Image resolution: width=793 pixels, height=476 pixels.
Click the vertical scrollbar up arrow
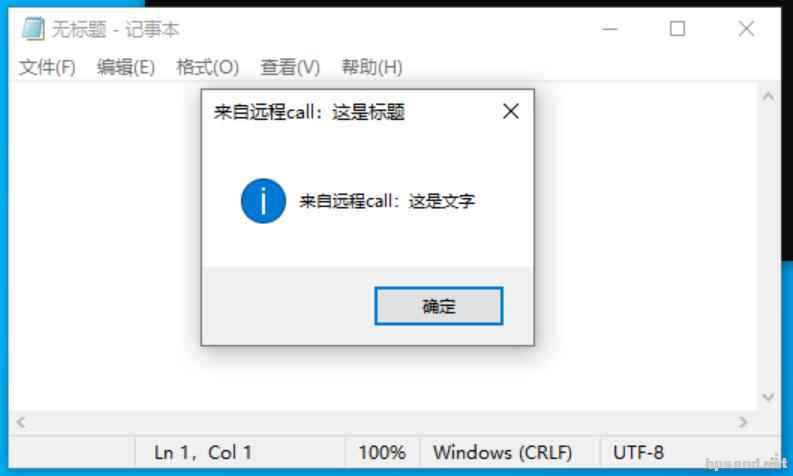(768, 96)
